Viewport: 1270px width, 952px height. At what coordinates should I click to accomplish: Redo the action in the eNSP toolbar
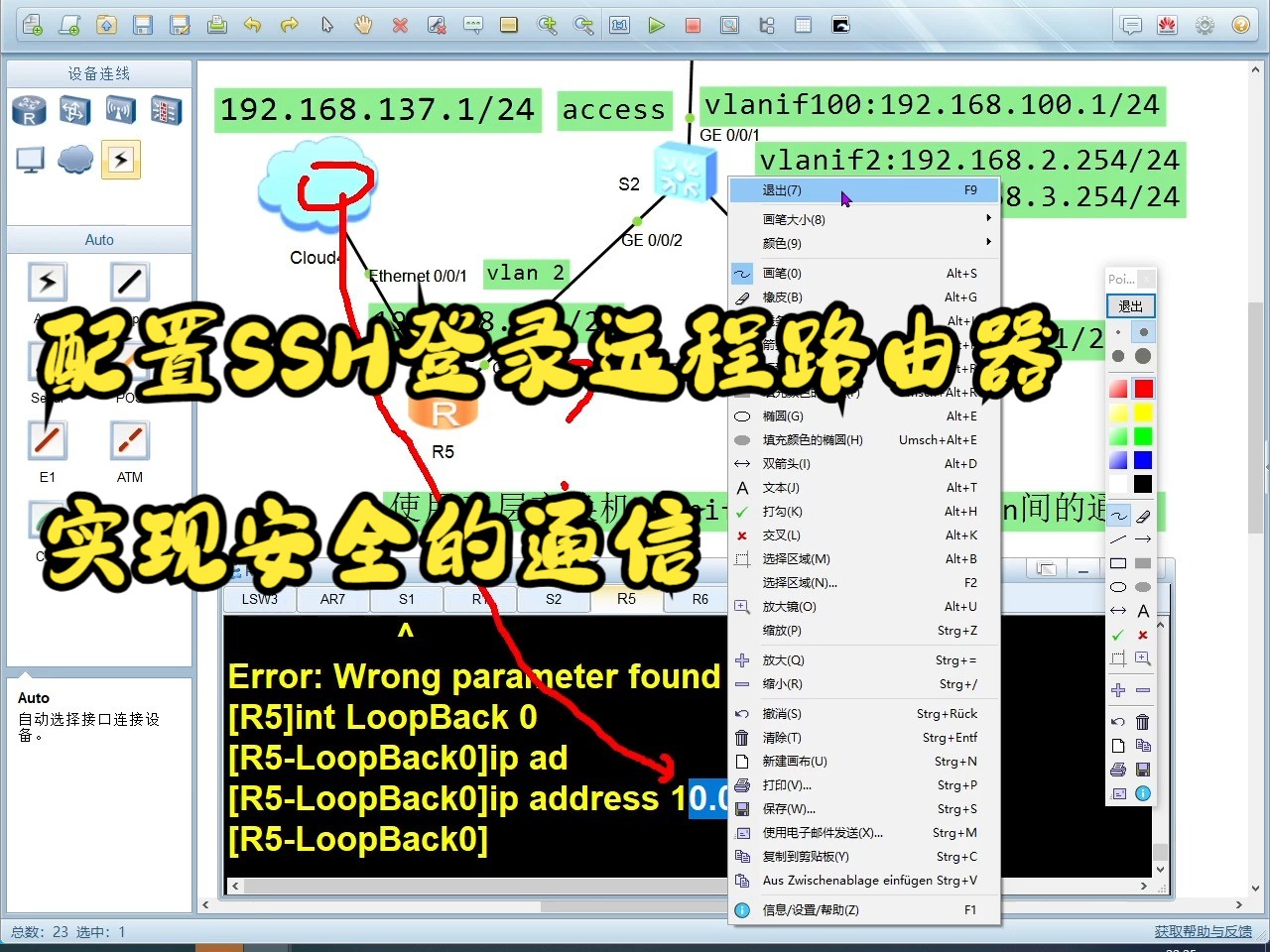(x=290, y=25)
